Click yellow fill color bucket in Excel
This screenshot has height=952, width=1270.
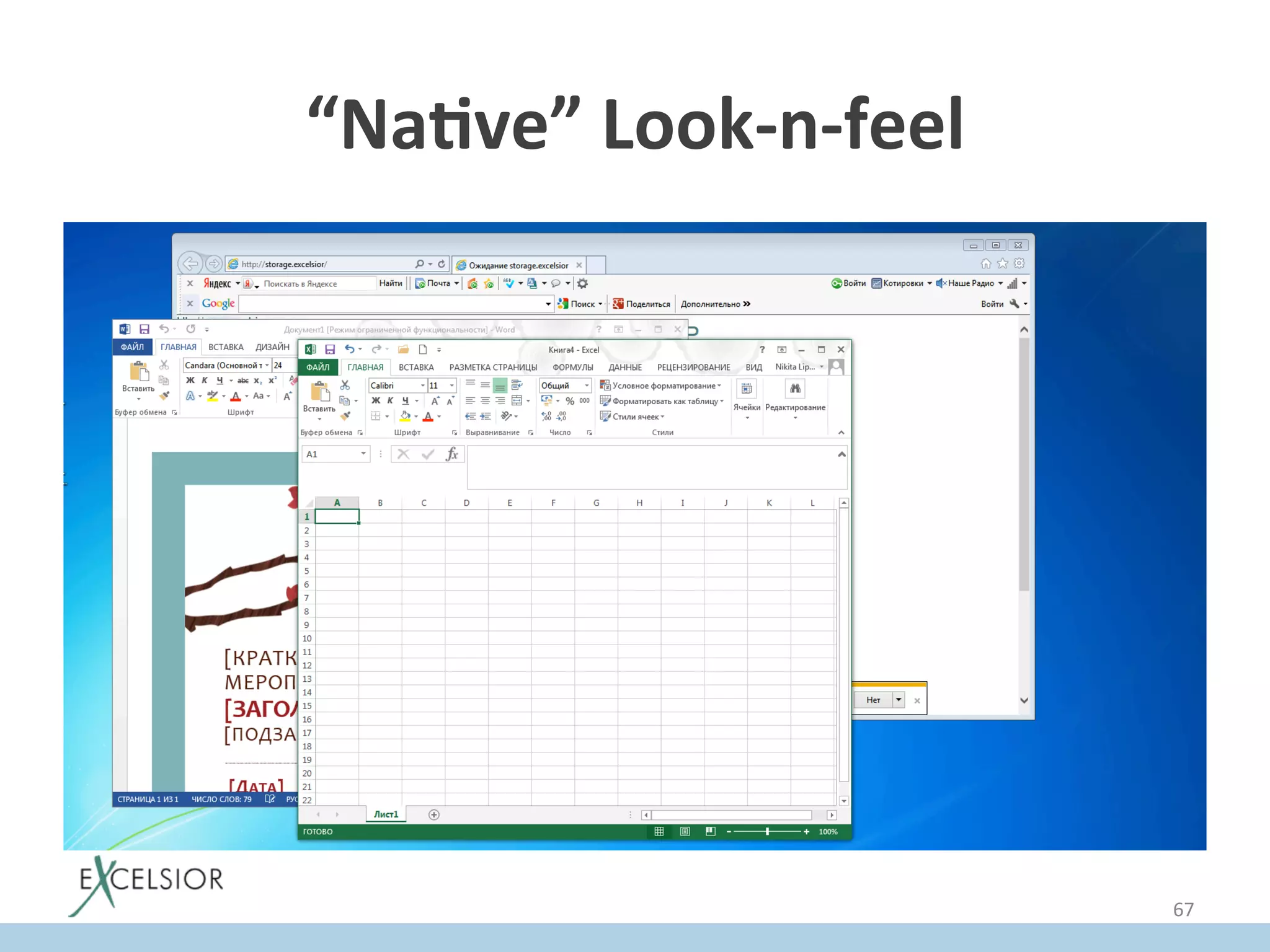pos(405,416)
